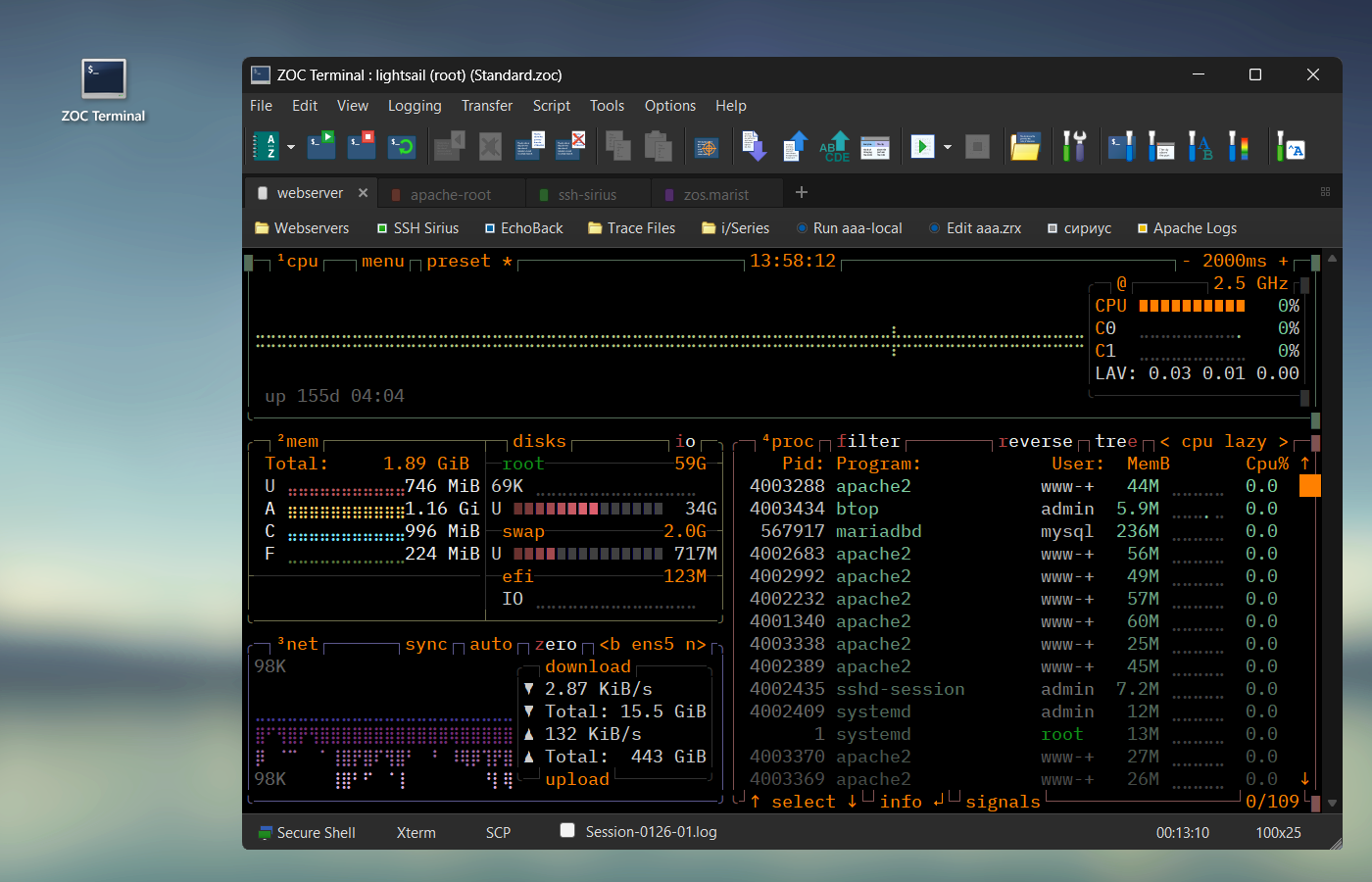
Task: Click the Apache Logs button
Action: [x=1187, y=228]
